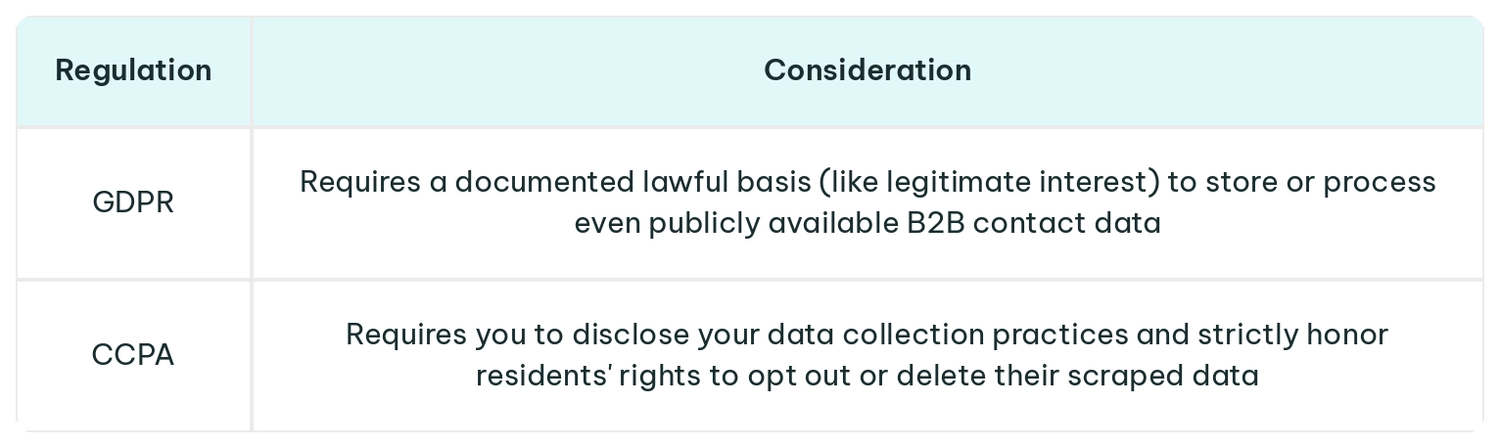Click the phrase 'strictly honor'

point(1294,335)
